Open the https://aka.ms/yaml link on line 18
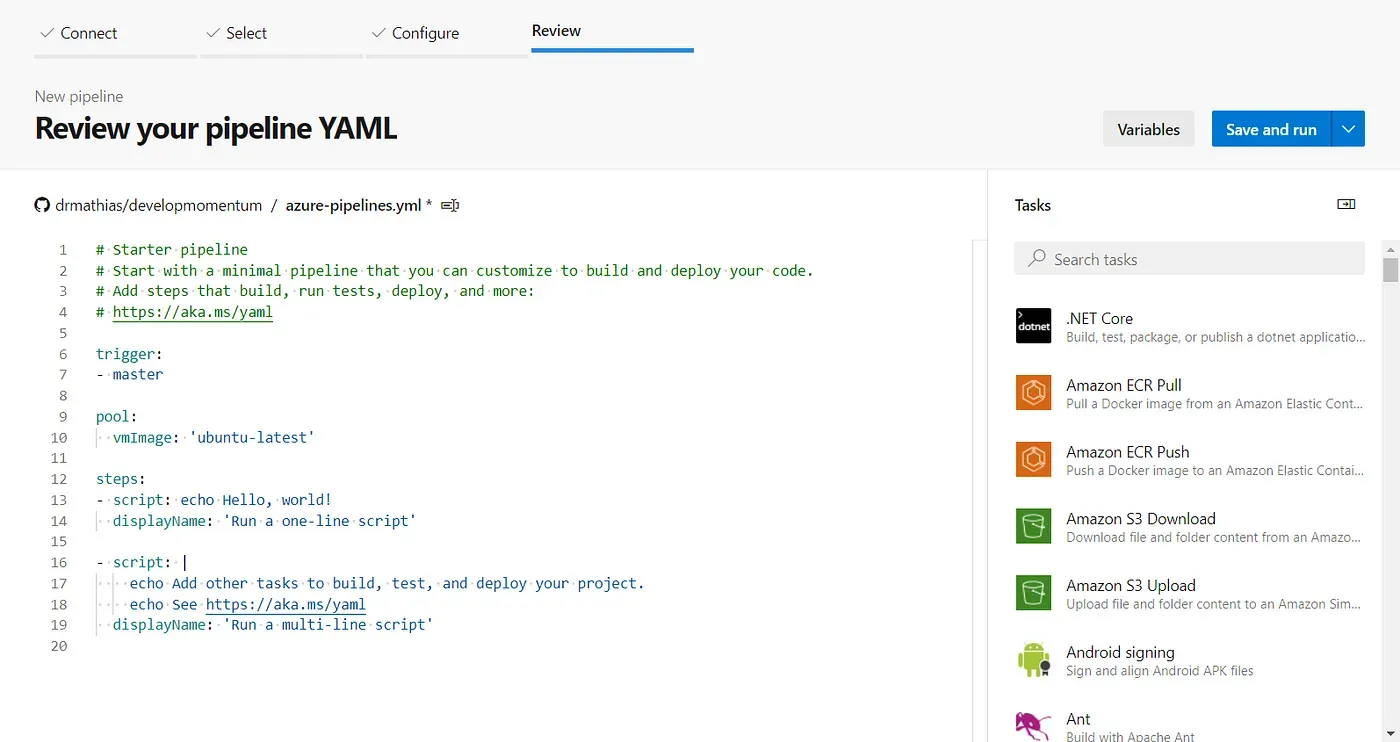 [285, 604]
